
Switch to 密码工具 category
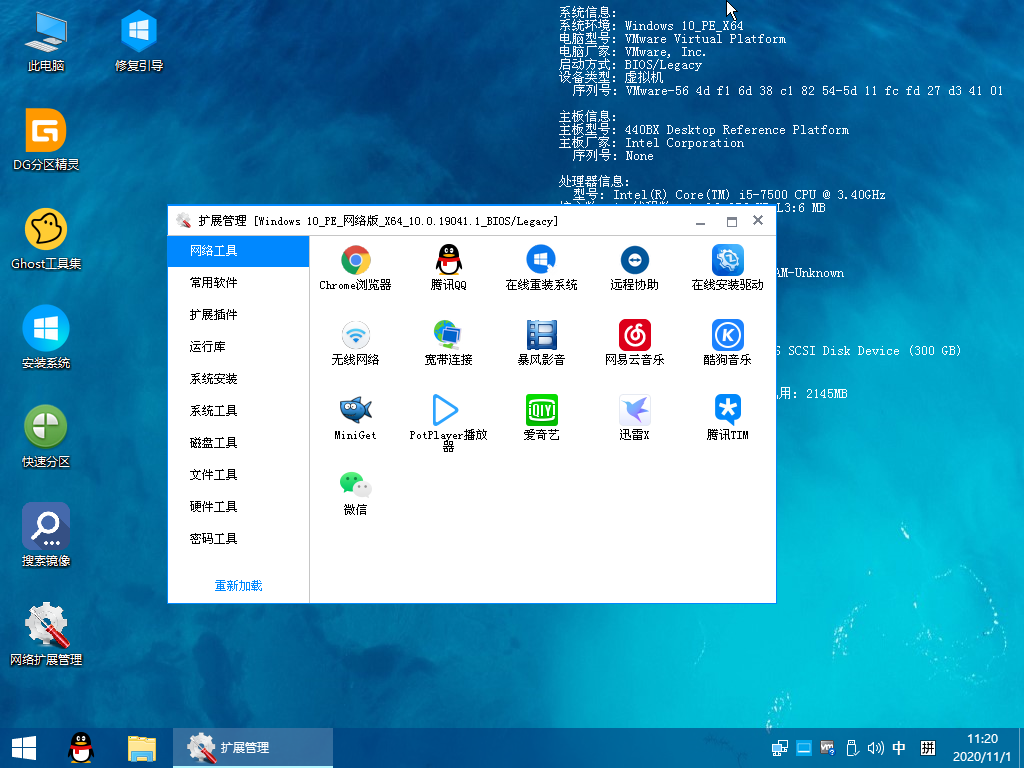(238, 539)
